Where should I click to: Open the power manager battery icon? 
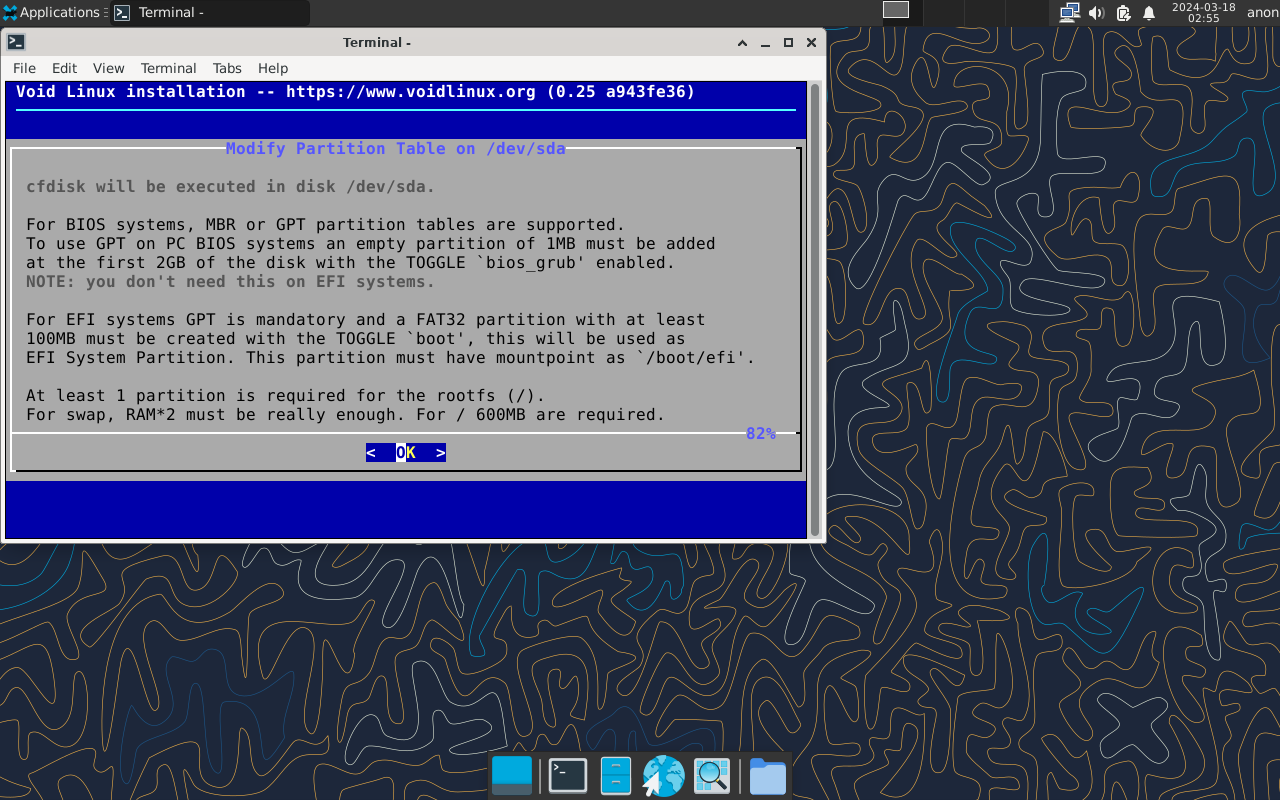1123,12
